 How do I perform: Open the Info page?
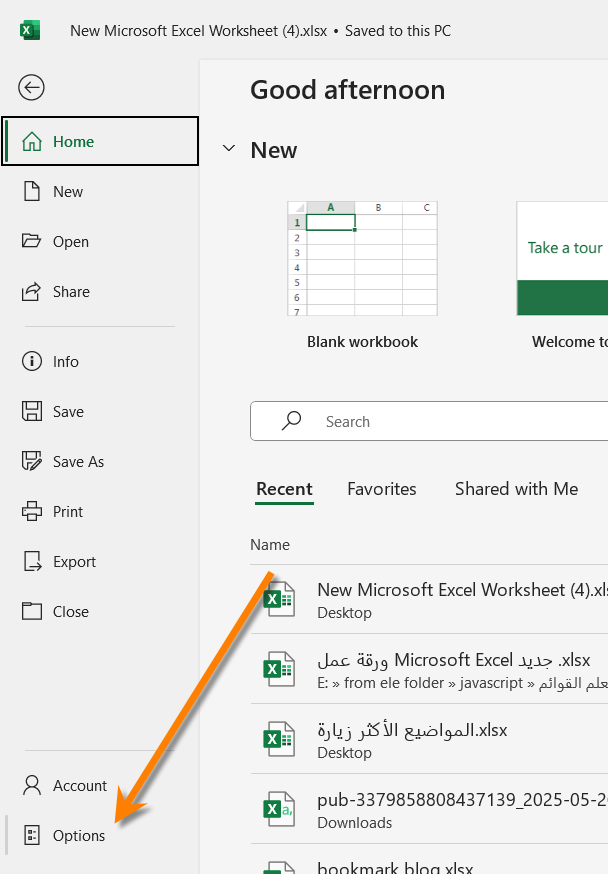(100, 361)
